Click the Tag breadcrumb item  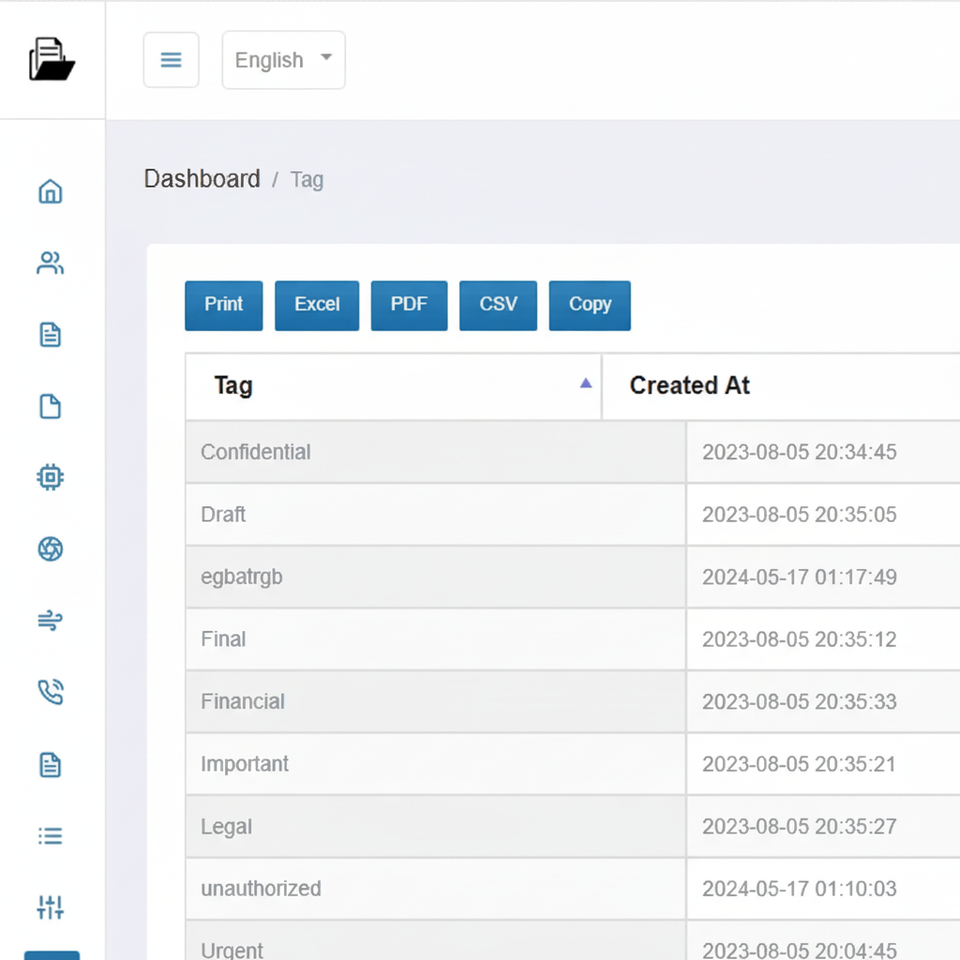[x=307, y=179]
